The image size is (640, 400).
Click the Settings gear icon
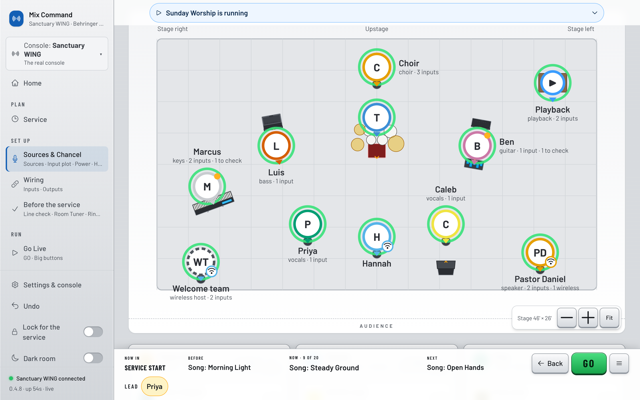point(15,285)
